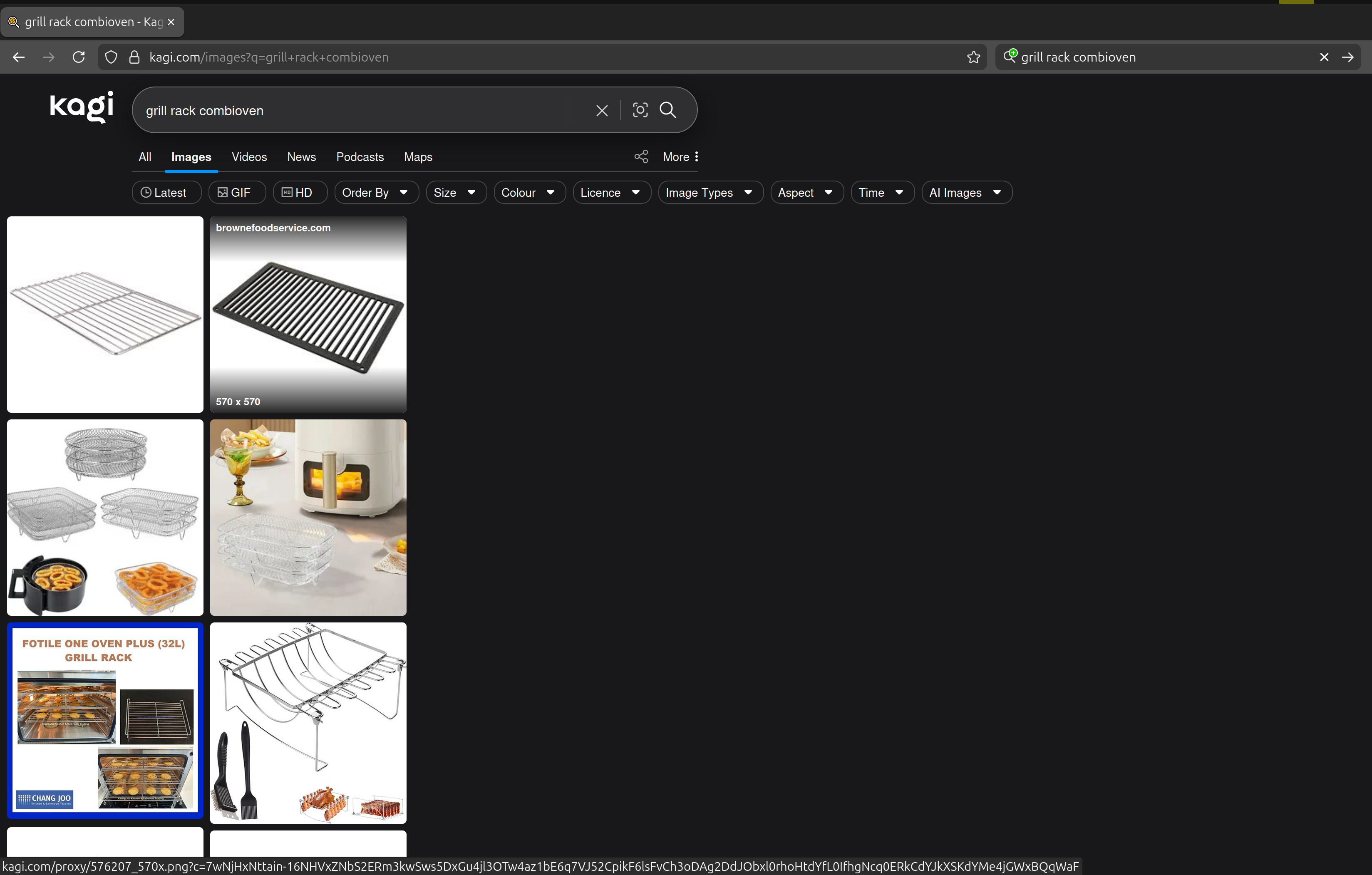The image size is (1372, 875).
Task: Reload the page
Action: (79, 57)
